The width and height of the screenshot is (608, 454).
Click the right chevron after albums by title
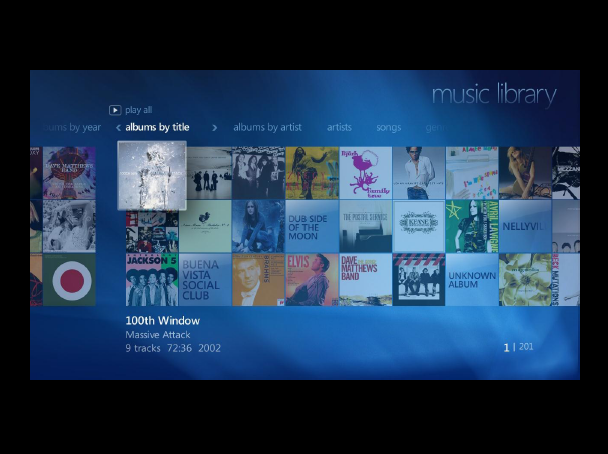point(214,127)
